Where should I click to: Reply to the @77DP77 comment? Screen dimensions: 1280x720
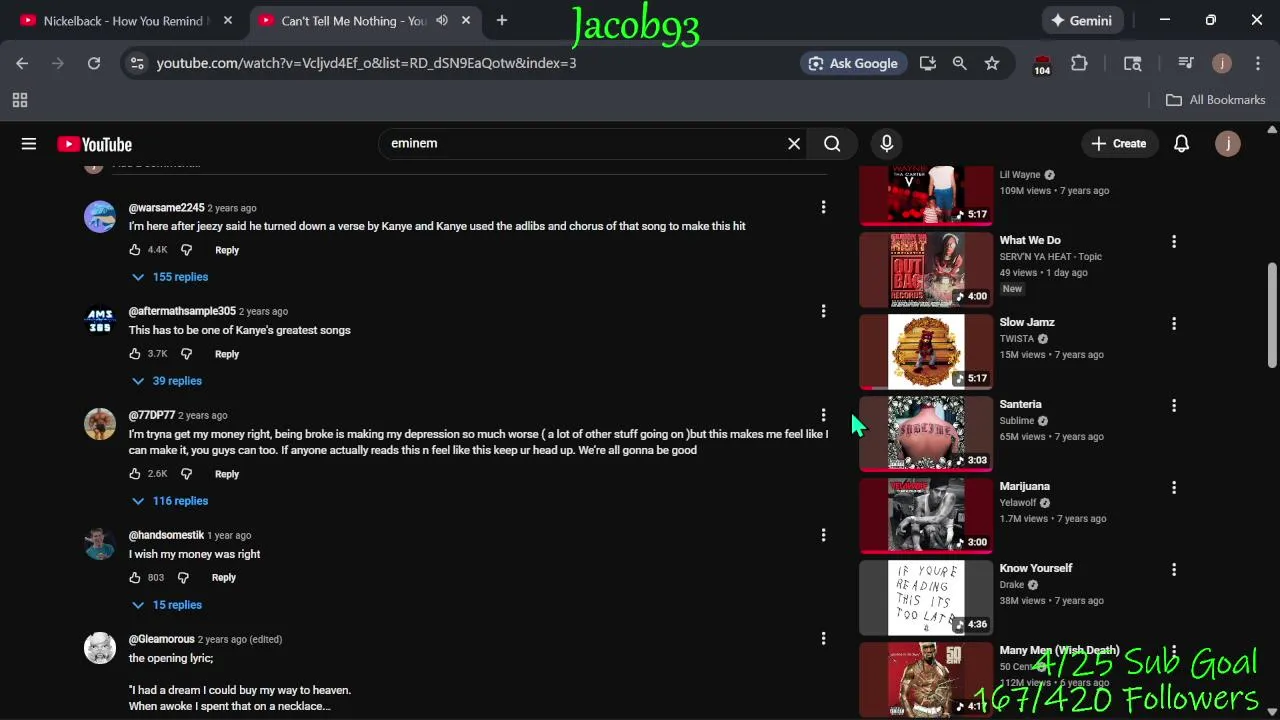tap(227, 474)
